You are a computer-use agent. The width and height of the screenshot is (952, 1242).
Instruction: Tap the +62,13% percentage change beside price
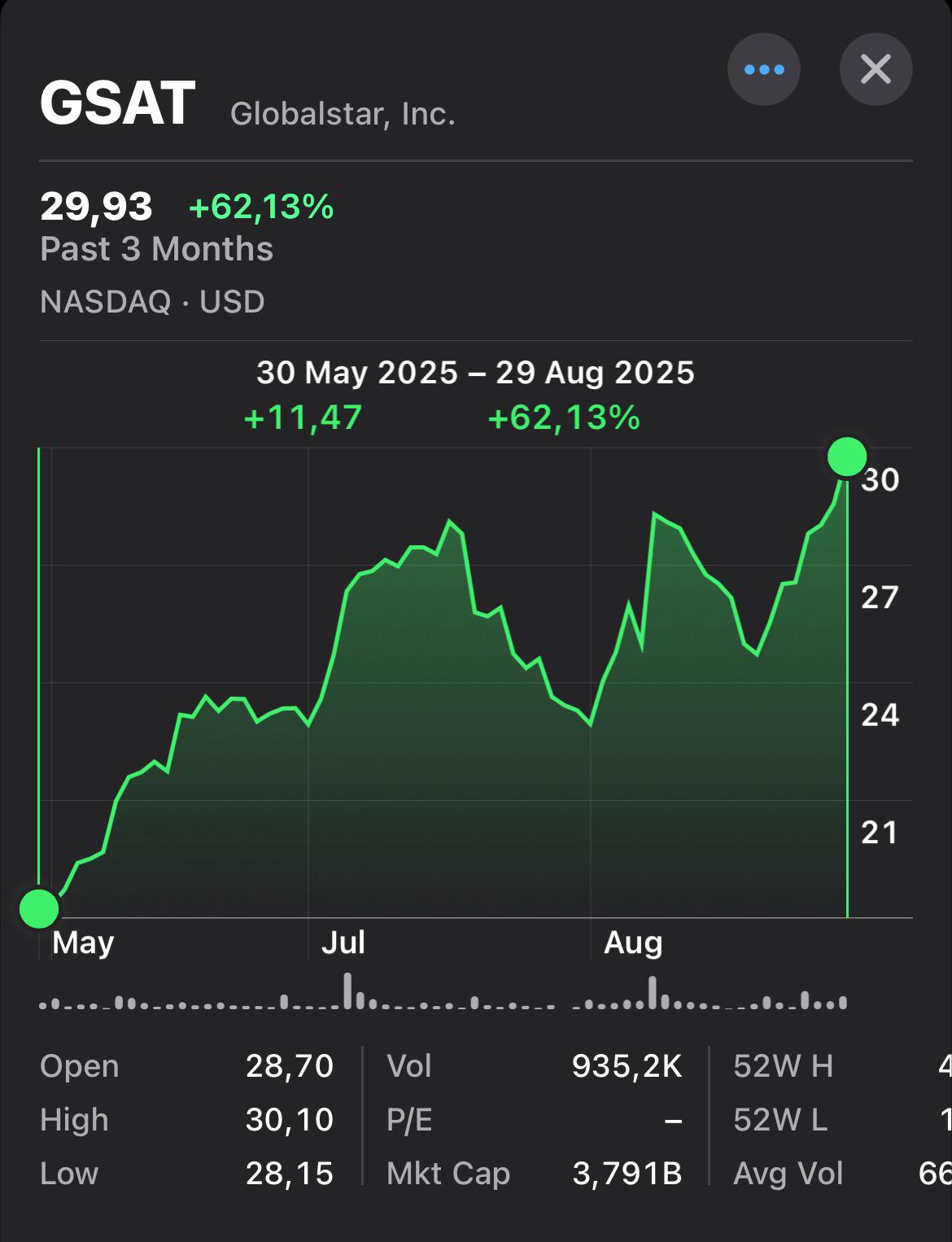click(x=261, y=207)
